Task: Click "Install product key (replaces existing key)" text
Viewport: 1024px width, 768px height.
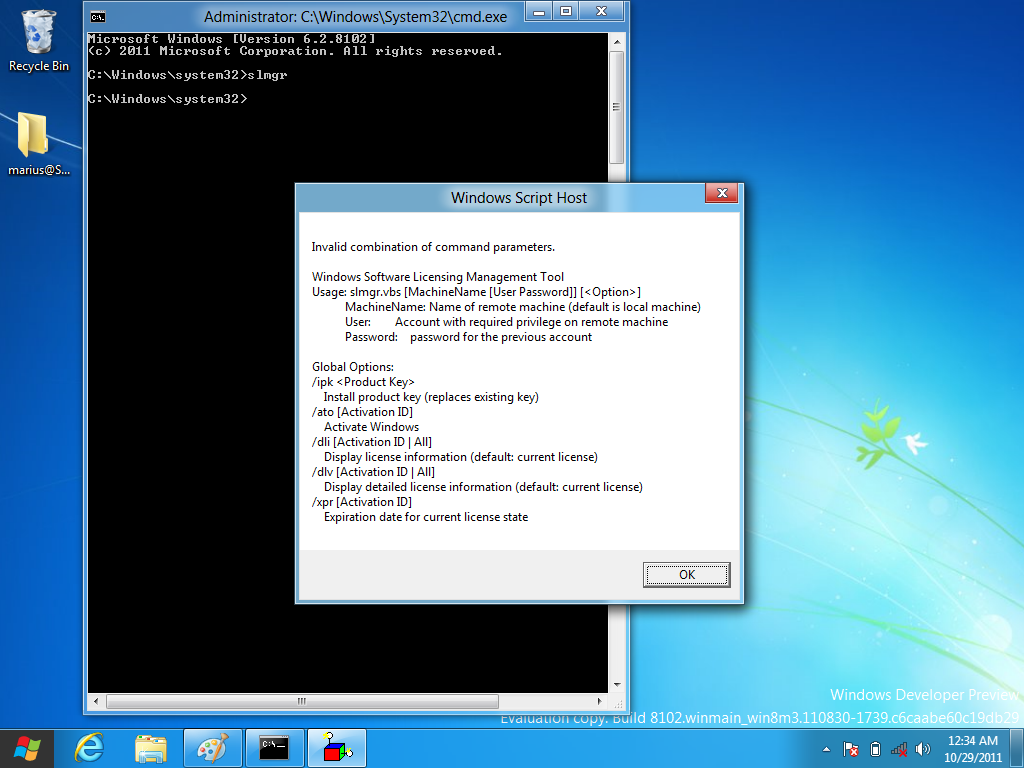Action: pyautogui.click(x=431, y=397)
